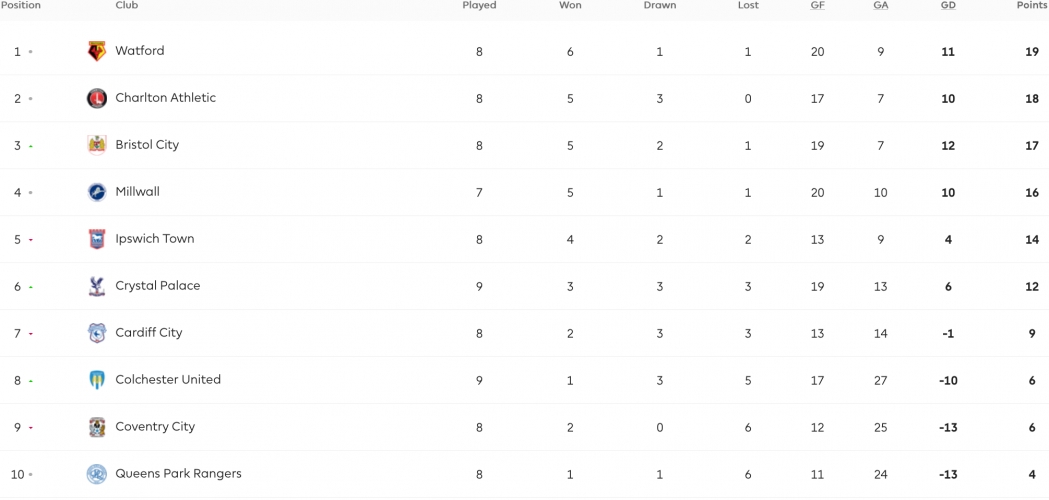This screenshot has height=500, width=1049.
Task: Click the GF column header abbreviation
Action: coord(818,5)
